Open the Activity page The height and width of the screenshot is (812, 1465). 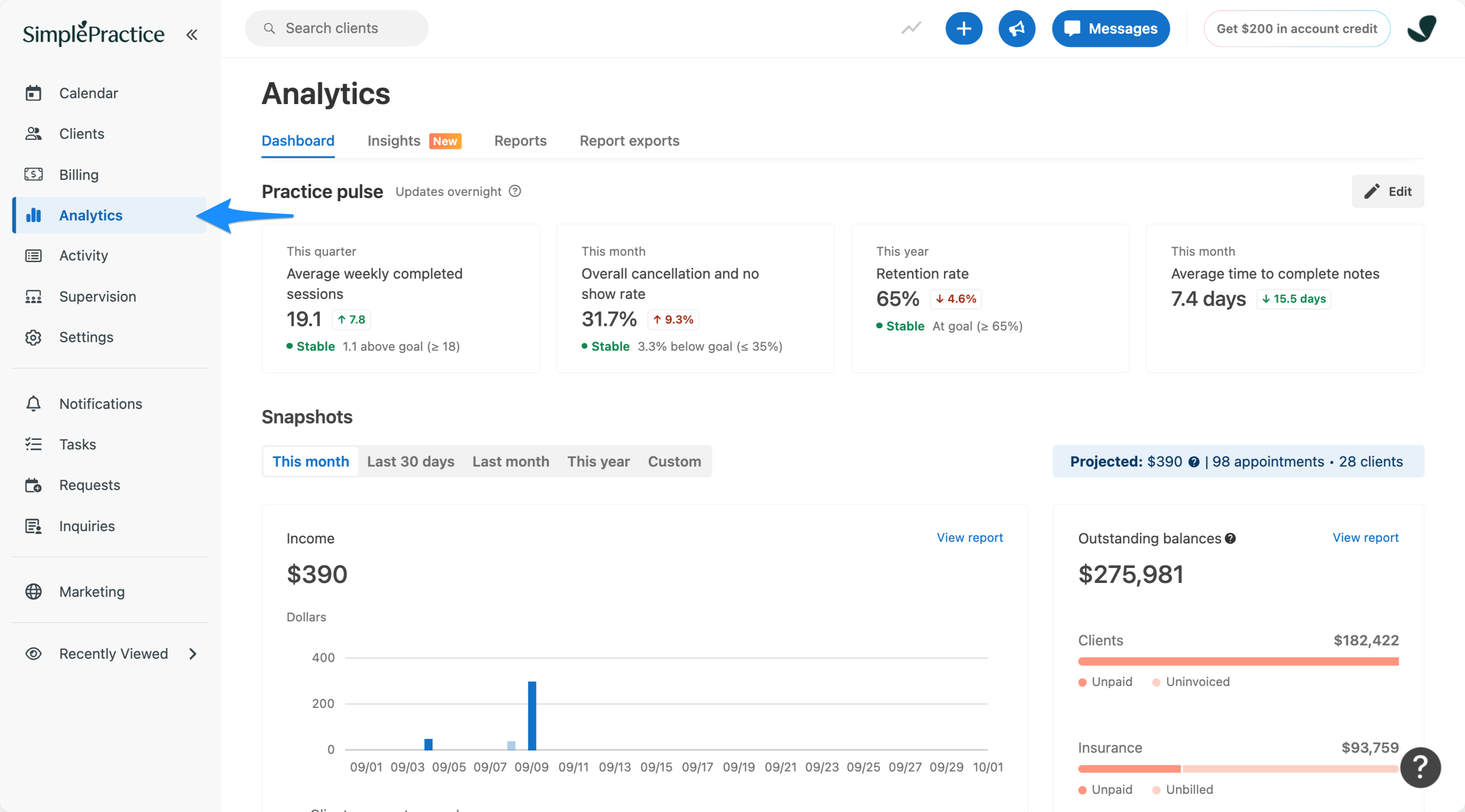coord(83,255)
